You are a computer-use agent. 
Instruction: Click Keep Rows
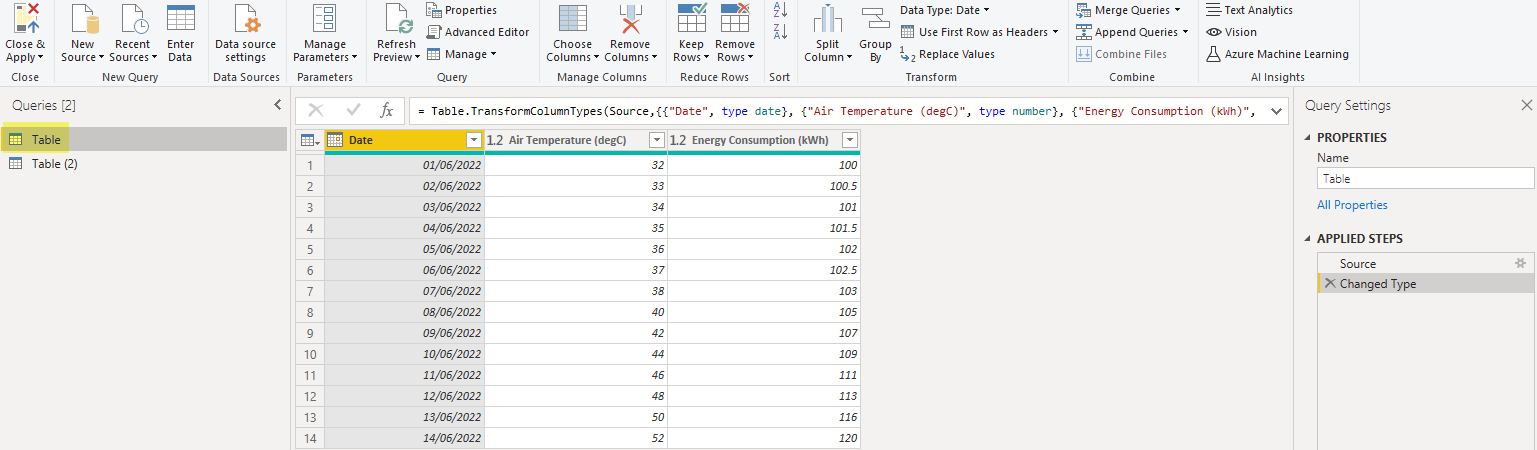(x=692, y=33)
